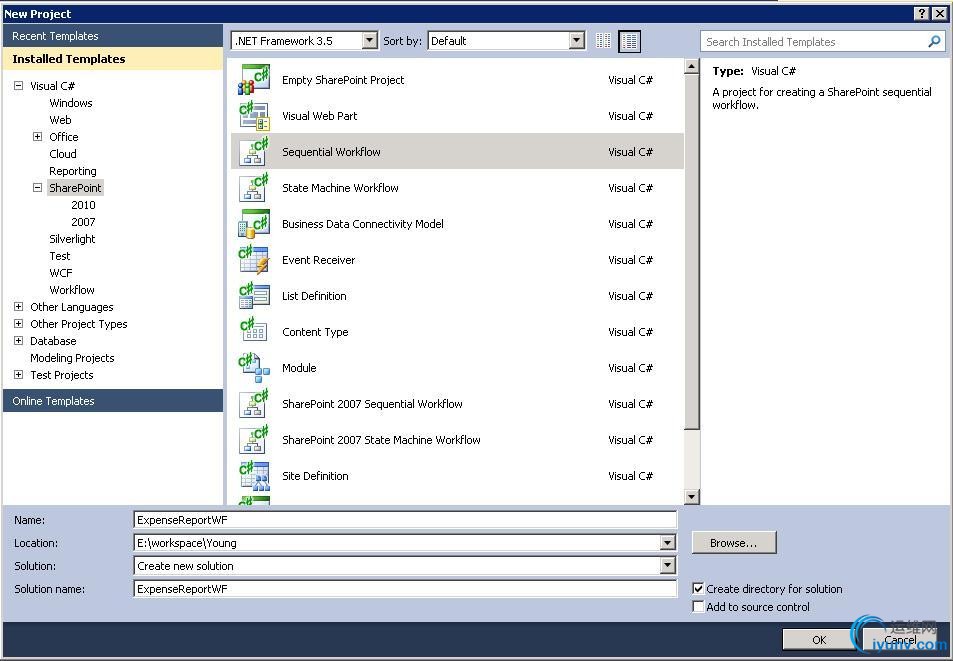953x661 pixels.
Task: Select the Web category
Action: (60, 120)
